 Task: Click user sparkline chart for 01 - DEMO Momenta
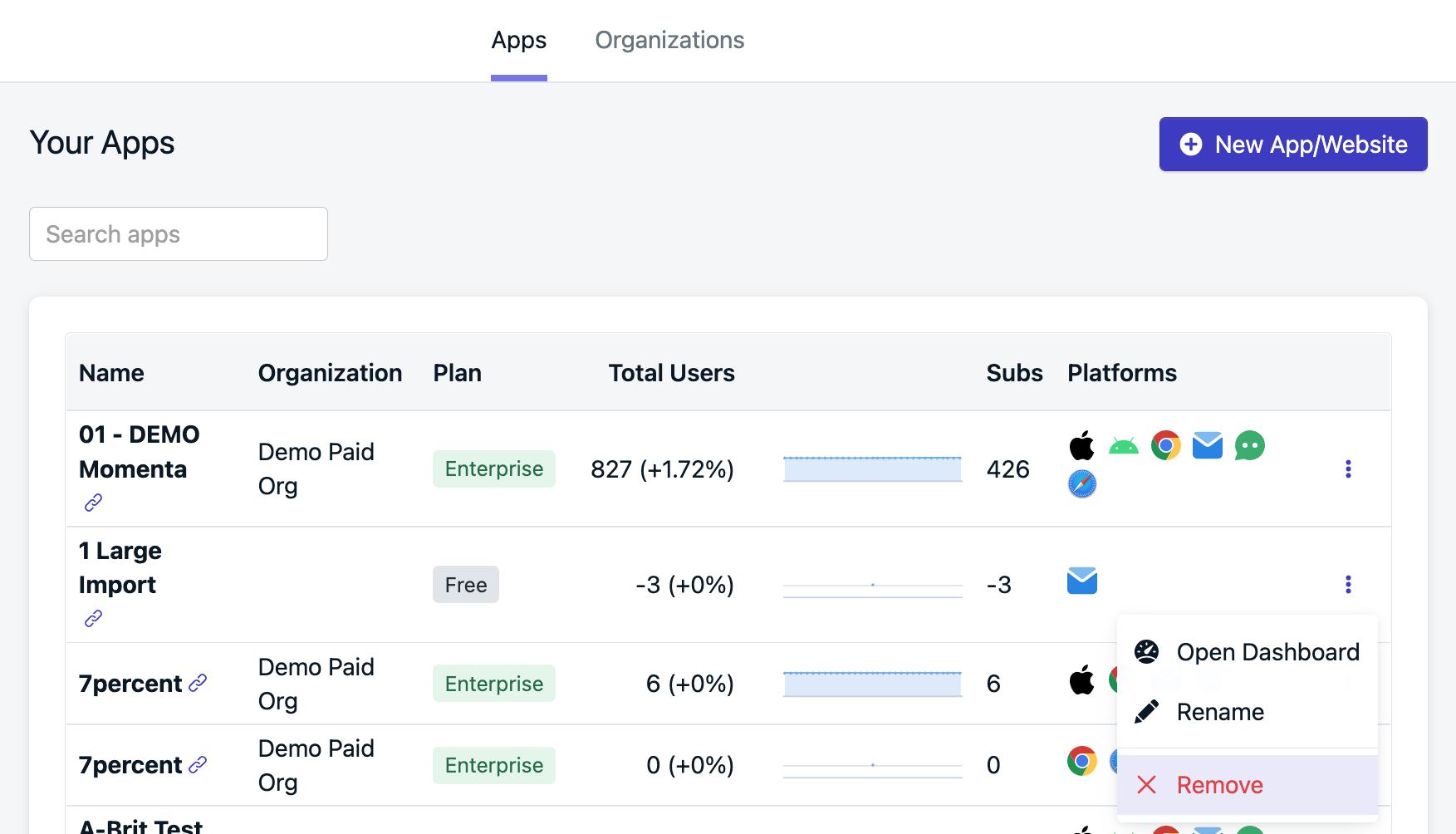872,469
